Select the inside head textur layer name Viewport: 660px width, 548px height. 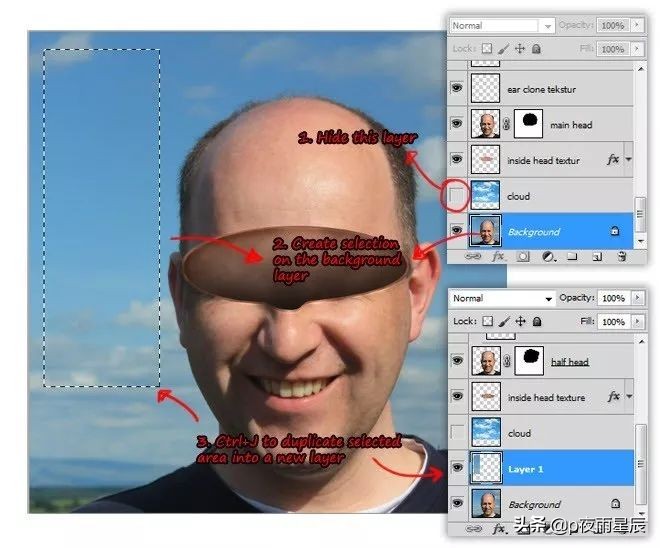click(x=543, y=160)
